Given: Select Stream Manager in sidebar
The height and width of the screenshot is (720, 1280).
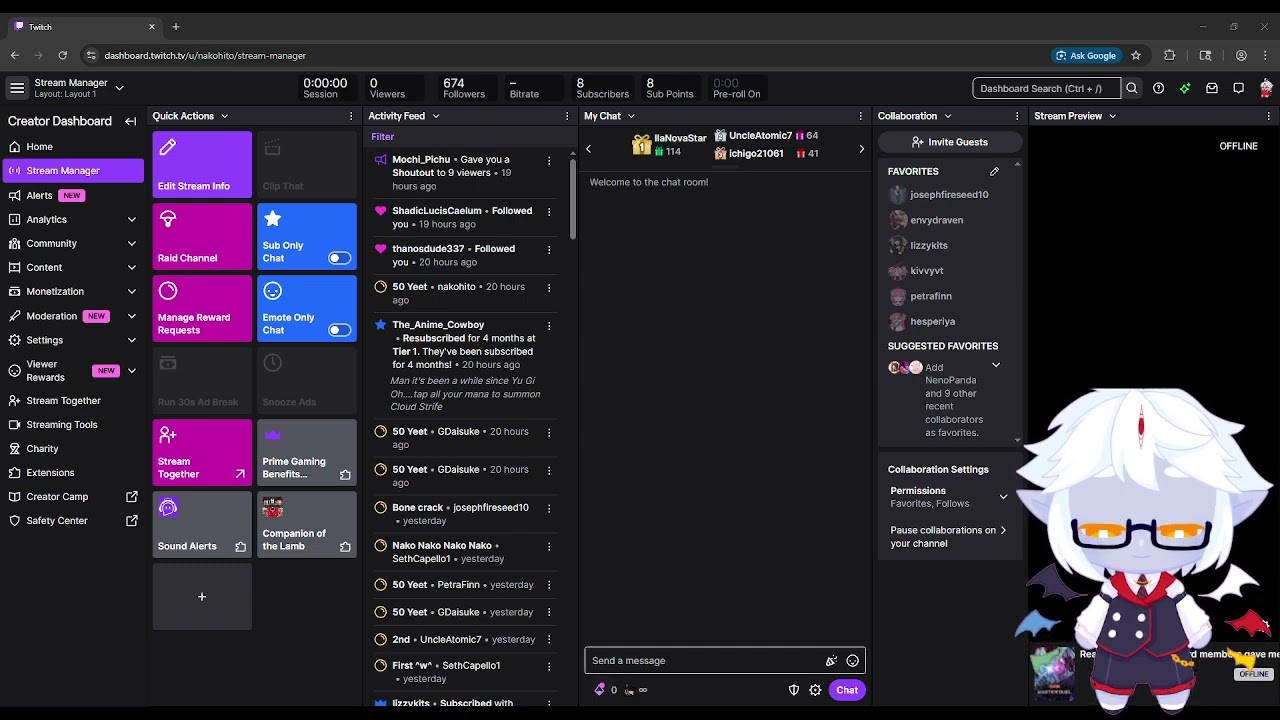Looking at the screenshot, I should [73, 171].
